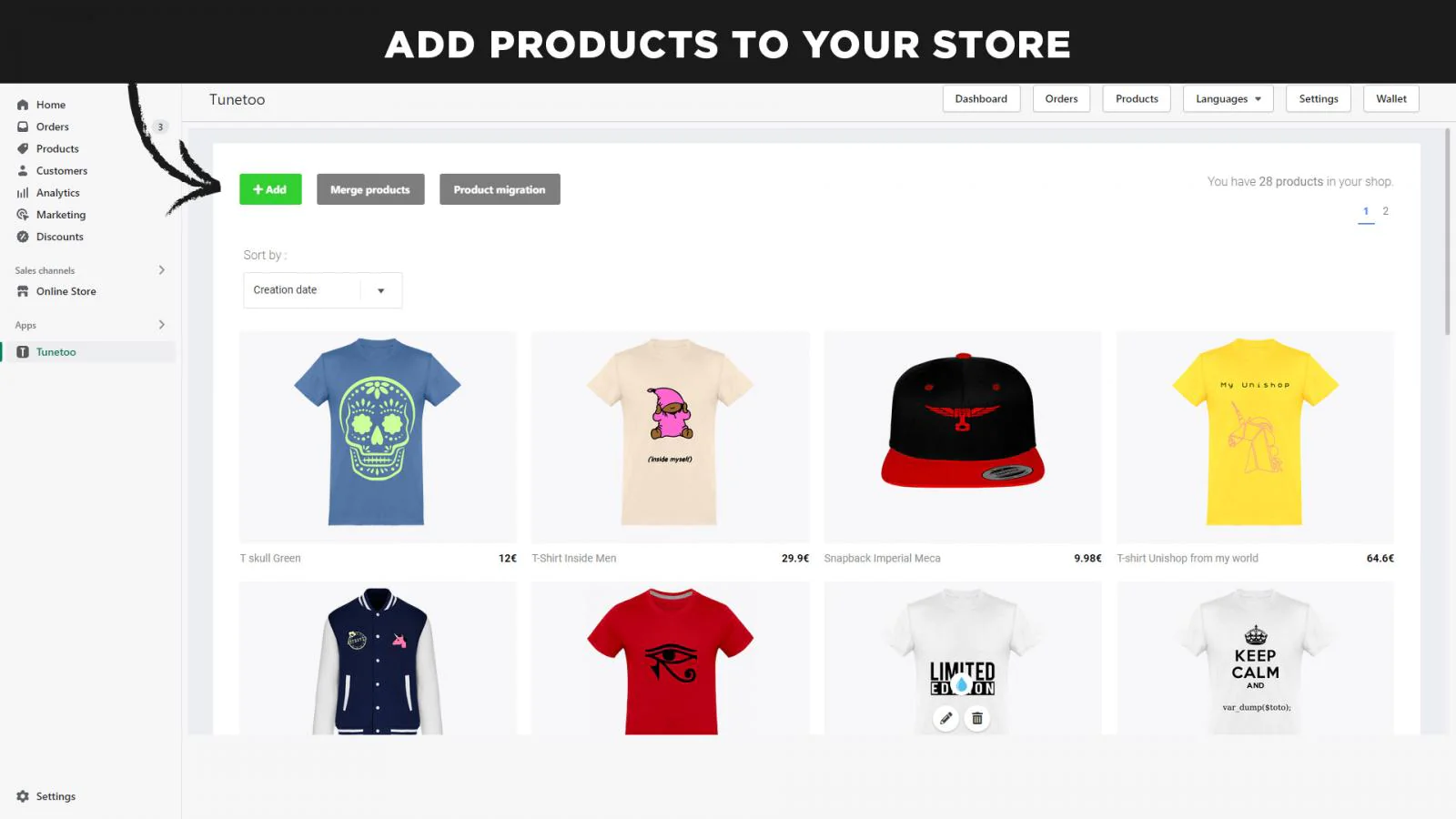The width and height of the screenshot is (1456, 819).
Task: Click the Merge products button
Action: [x=370, y=189]
